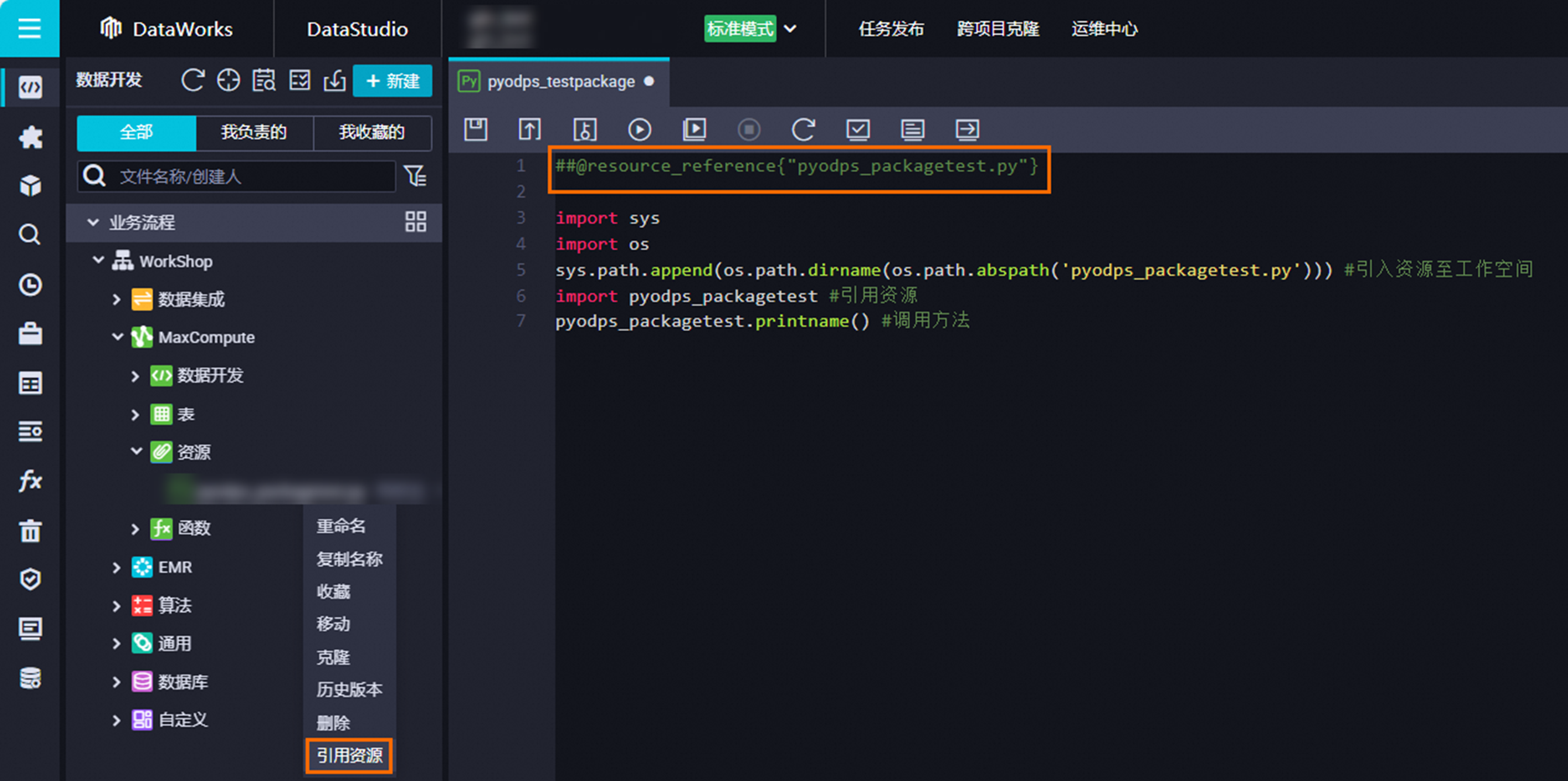The width and height of the screenshot is (1568, 781).
Task: Choose 复制名称 from the context menu
Action: [x=349, y=559]
